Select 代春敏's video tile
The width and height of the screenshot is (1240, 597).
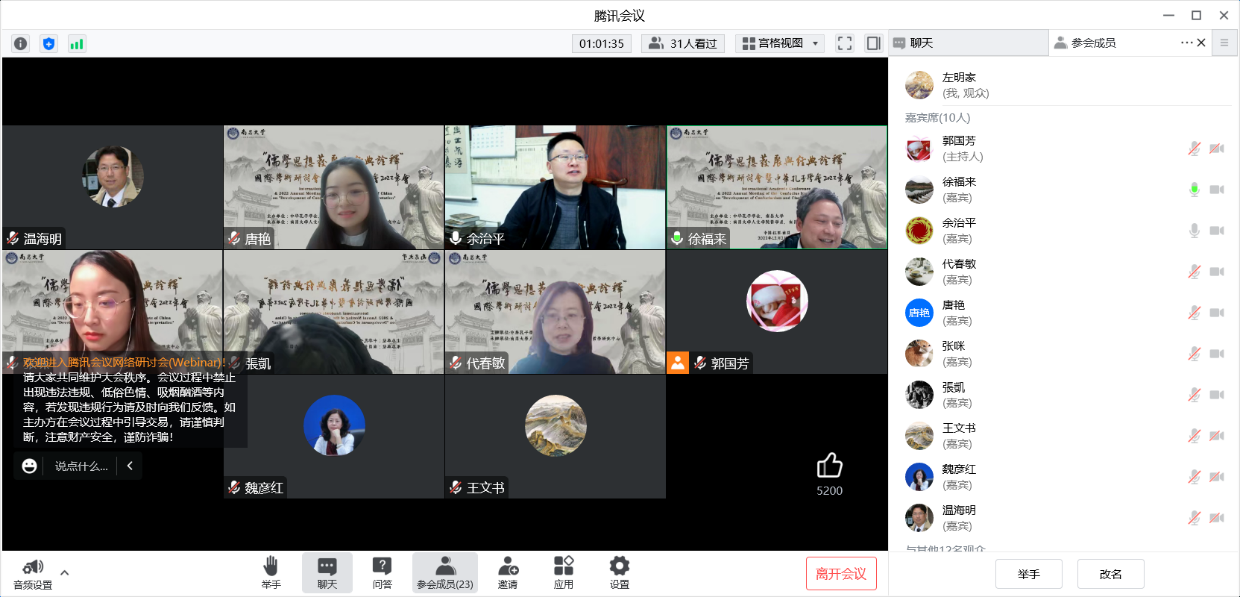coord(555,312)
